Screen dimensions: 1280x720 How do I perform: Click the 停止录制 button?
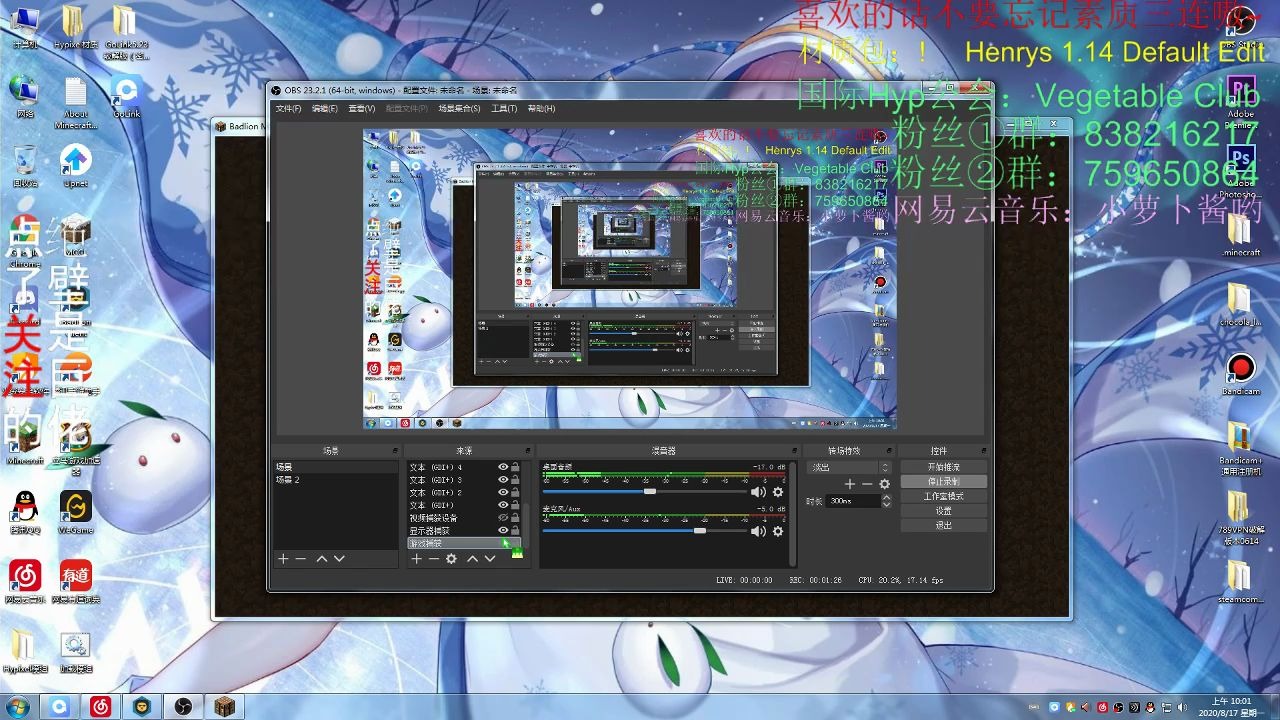pyautogui.click(x=943, y=481)
